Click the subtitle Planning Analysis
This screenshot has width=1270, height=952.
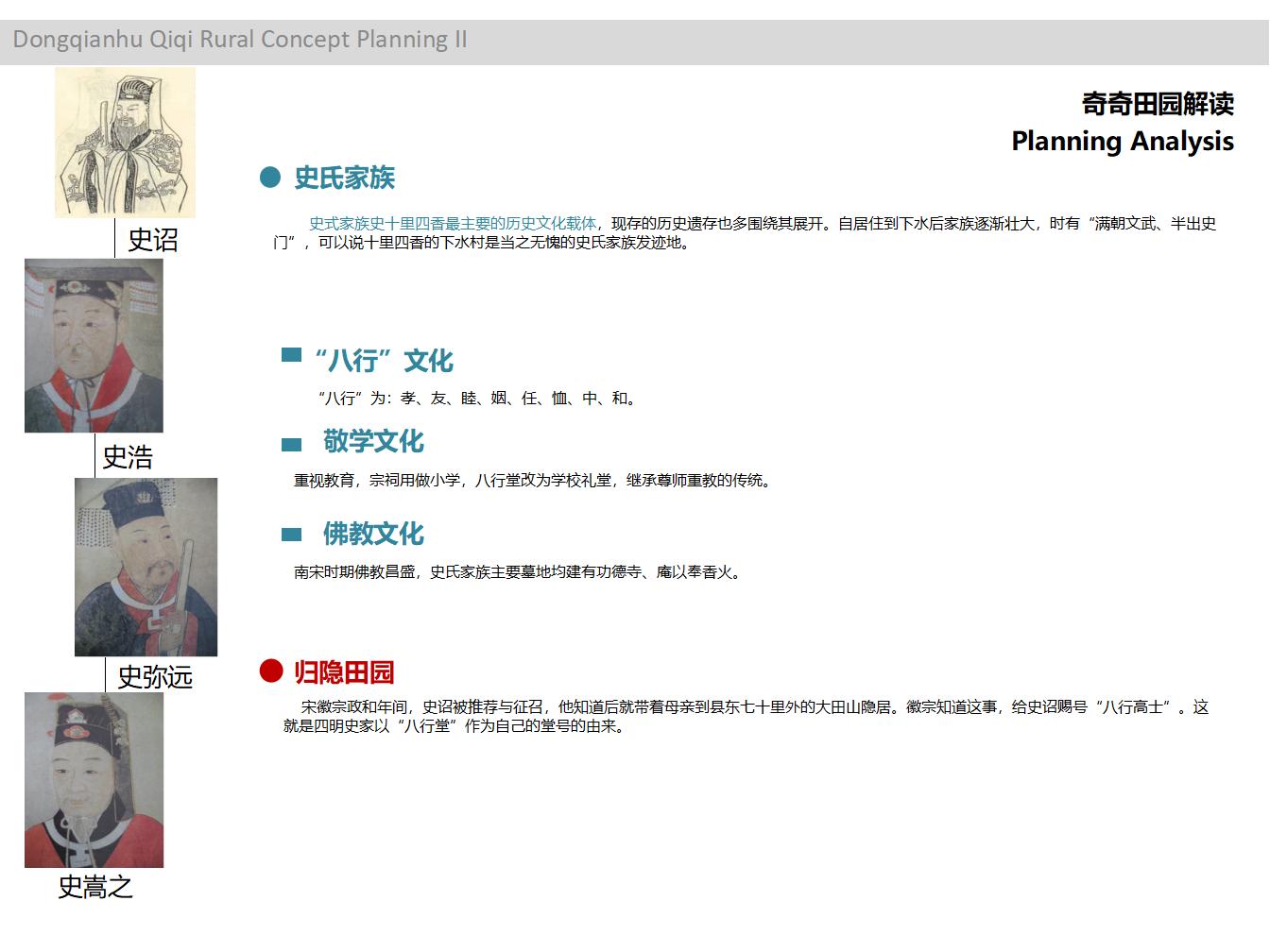1123,142
